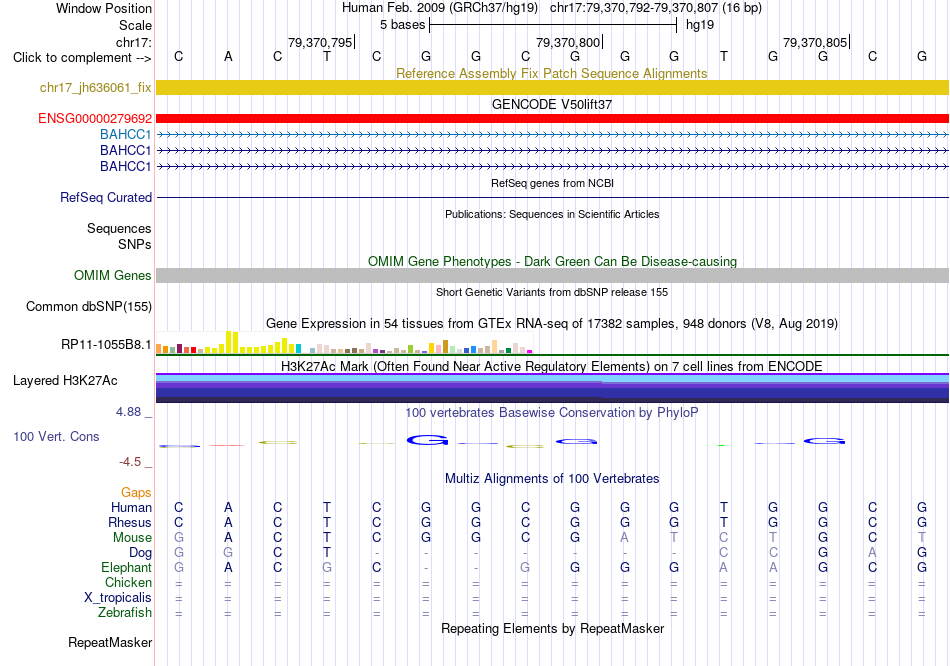Click the layered H3K27Ac purple signal band
The width and height of the screenshot is (950, 666).
[552, 388]
